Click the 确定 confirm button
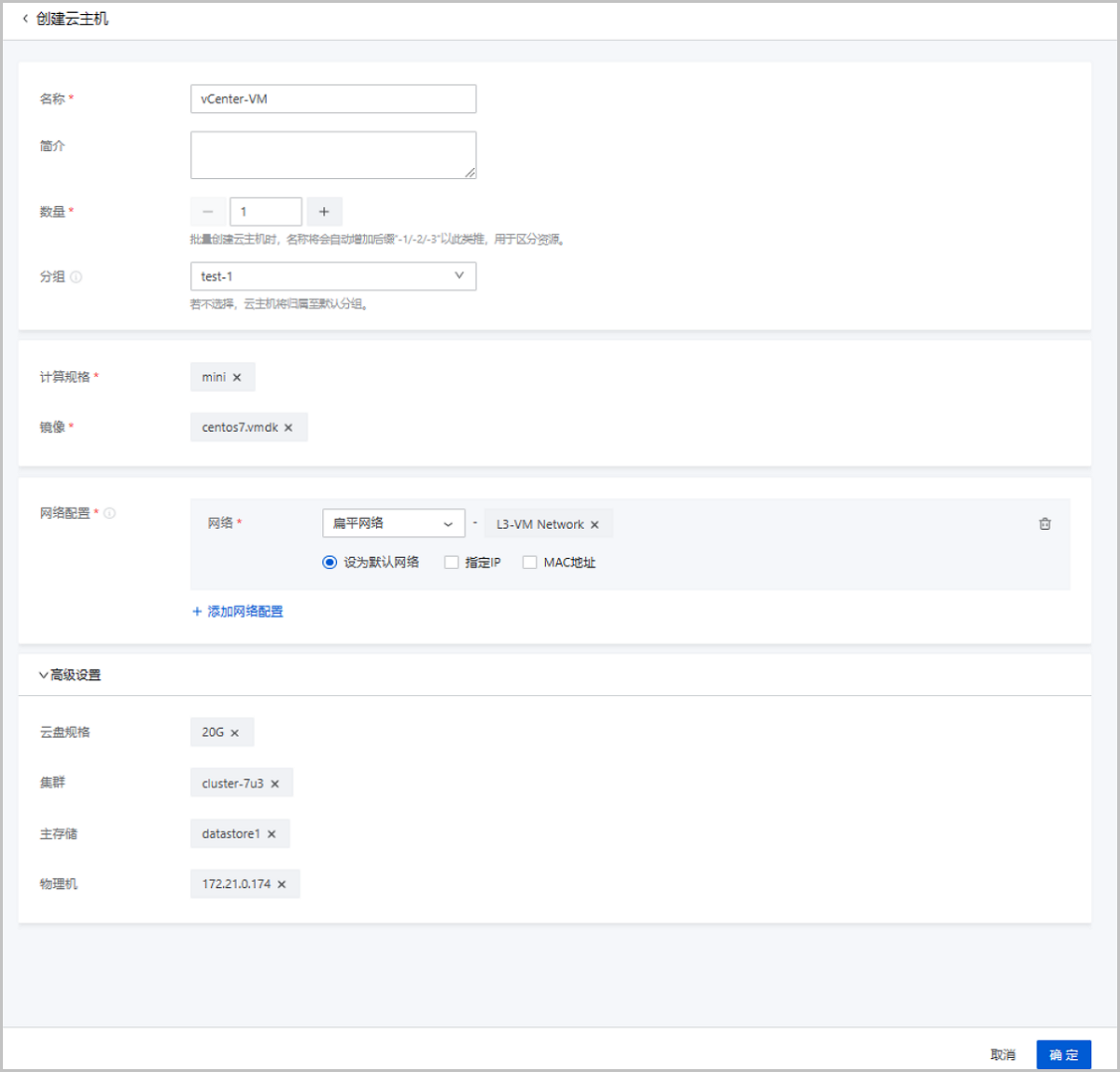The image size is (1120, 1072). 1063,1054
